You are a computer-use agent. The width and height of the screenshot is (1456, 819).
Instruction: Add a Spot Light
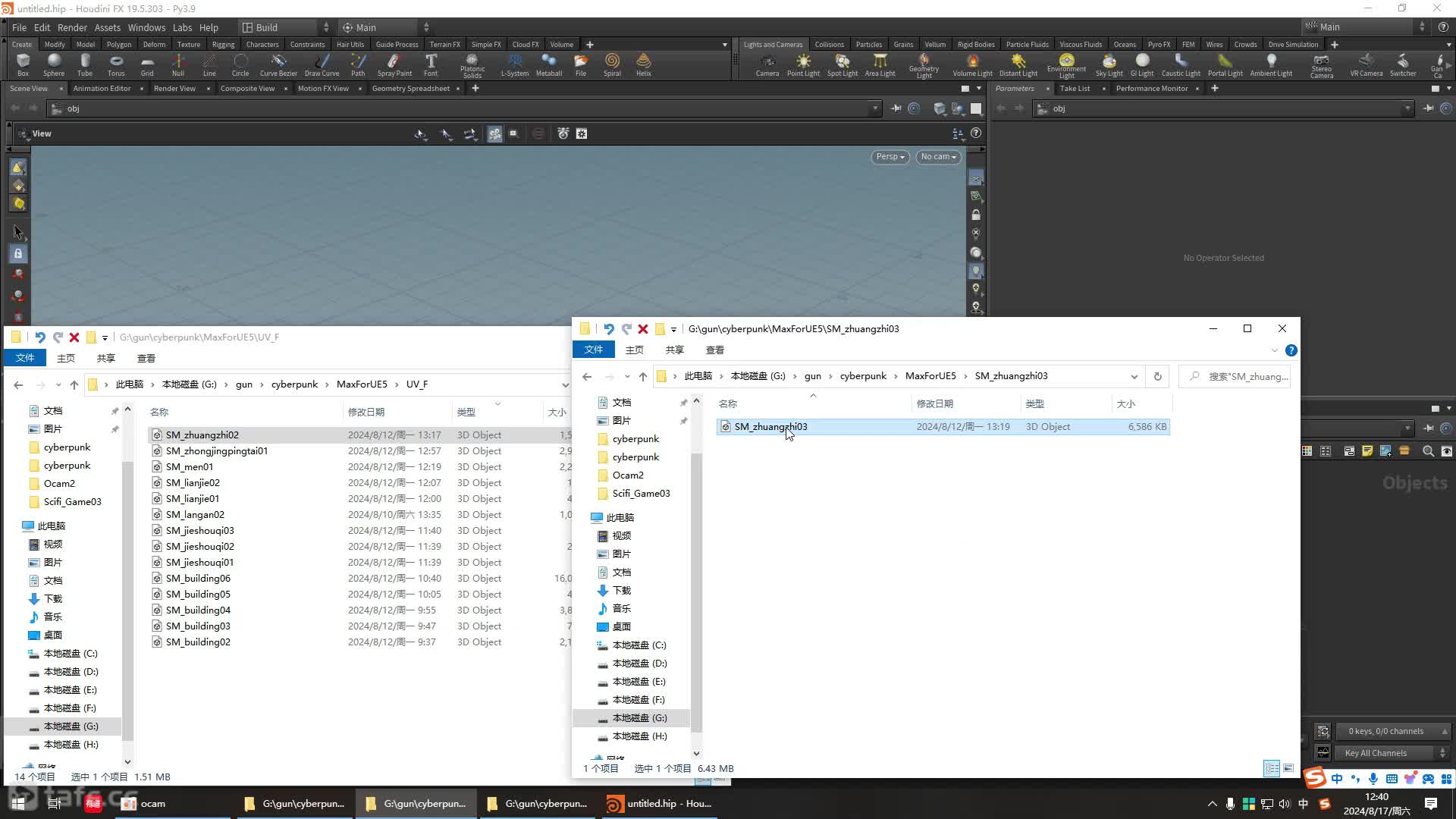(843, 65)
